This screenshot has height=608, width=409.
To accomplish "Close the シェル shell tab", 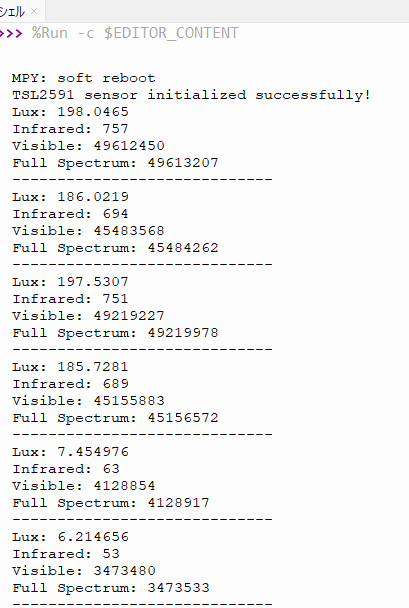I will (x=34, y=11).
